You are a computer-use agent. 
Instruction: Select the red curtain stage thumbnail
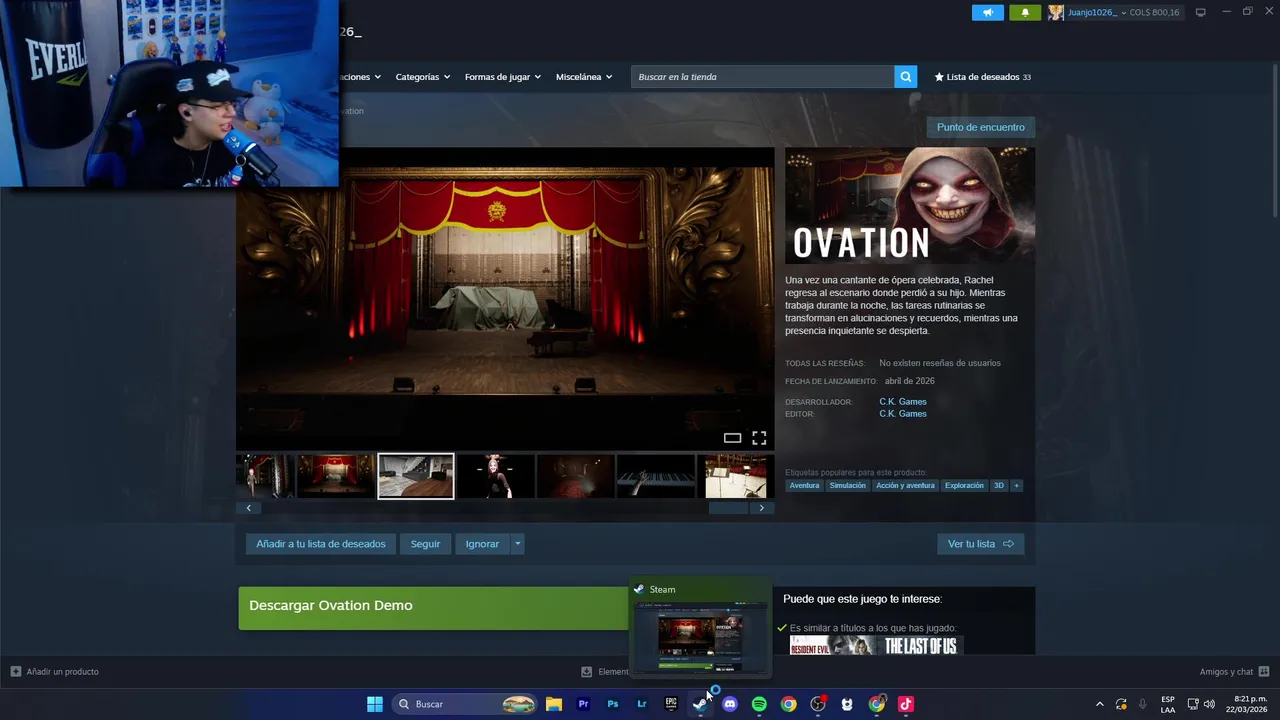pos(336,476)
